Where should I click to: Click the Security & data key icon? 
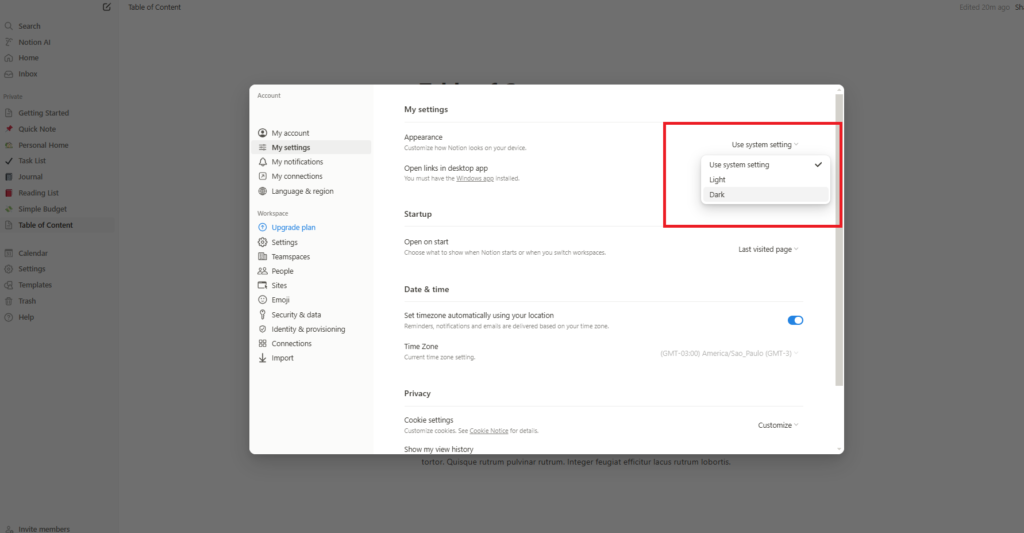[x=263, y=314]
